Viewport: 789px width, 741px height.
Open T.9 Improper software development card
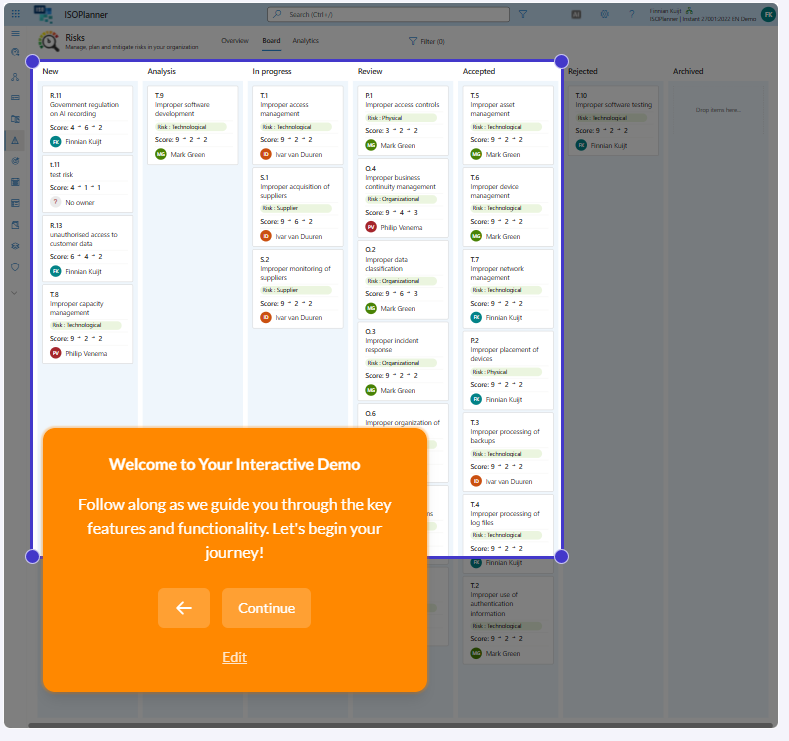pos(193,125)
